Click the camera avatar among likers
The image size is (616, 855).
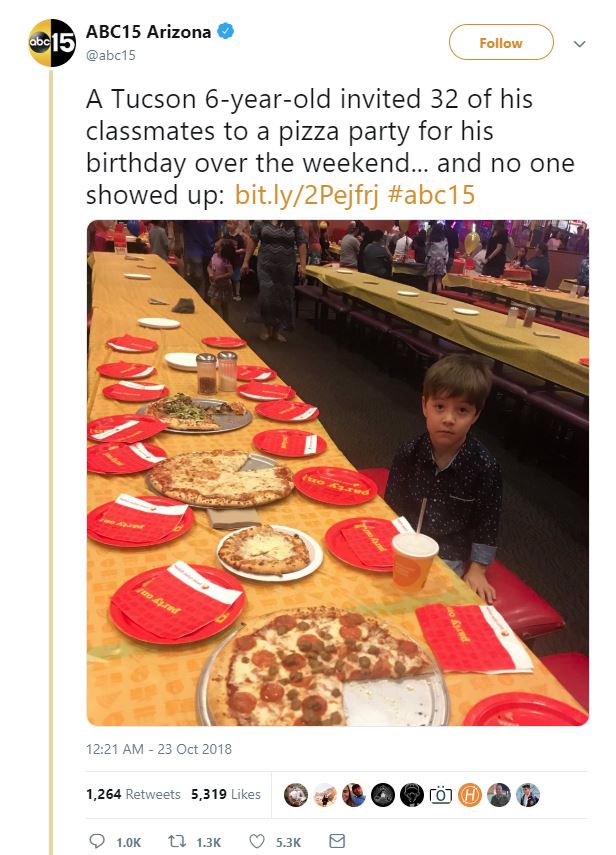[x=441, y=795]
